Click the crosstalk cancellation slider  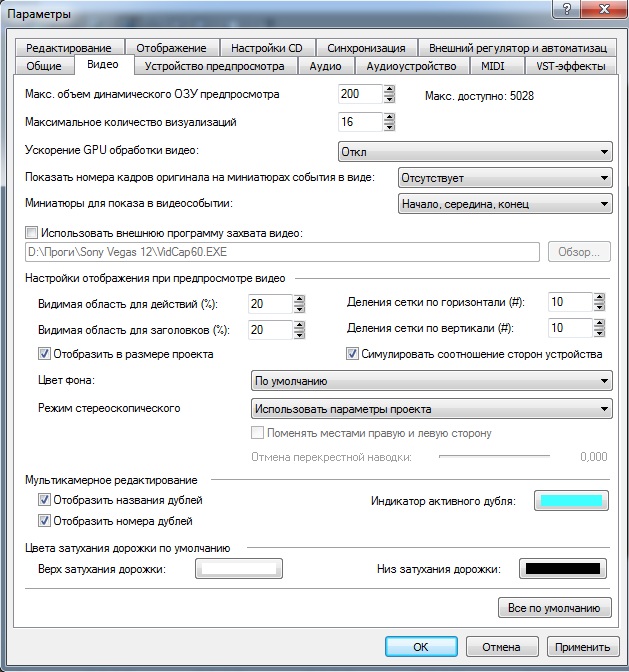click(x=494, y=456)
